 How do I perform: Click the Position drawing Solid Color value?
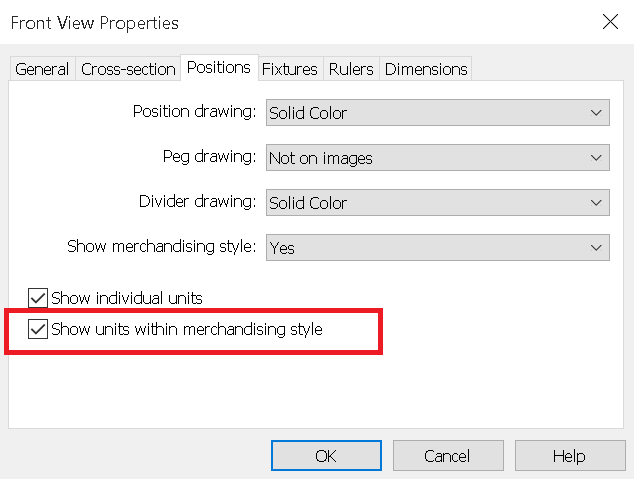point(308,113)
